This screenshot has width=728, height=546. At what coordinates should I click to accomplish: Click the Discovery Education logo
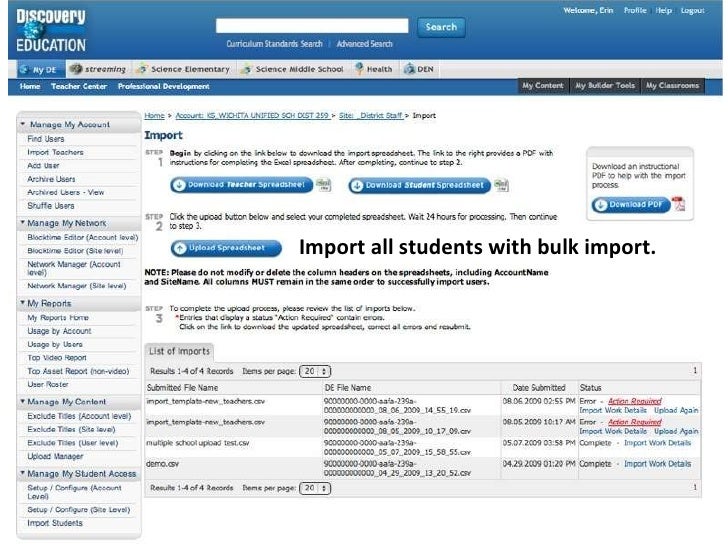[x=51, y=31]
